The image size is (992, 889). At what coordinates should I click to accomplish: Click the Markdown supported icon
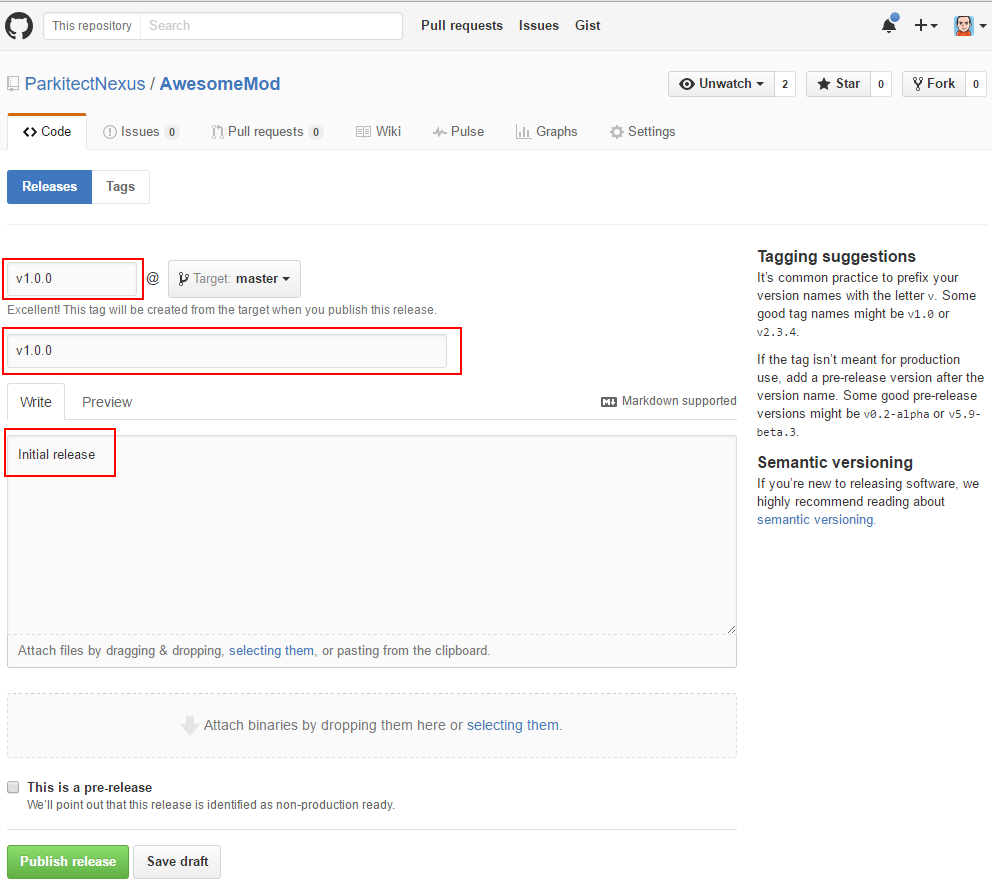609,402
